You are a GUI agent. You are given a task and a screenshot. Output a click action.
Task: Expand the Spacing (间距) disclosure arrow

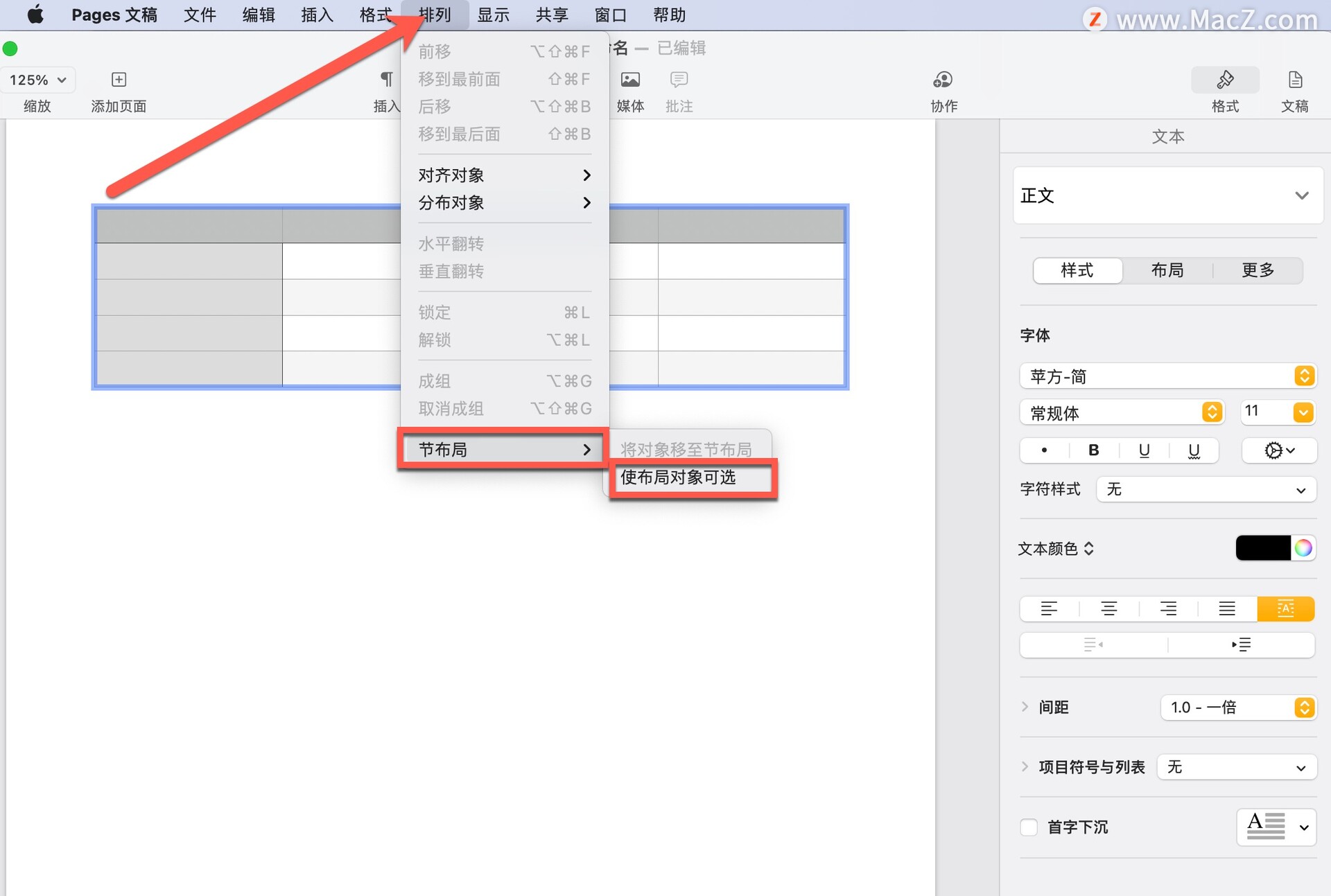tap(1025, 707)
